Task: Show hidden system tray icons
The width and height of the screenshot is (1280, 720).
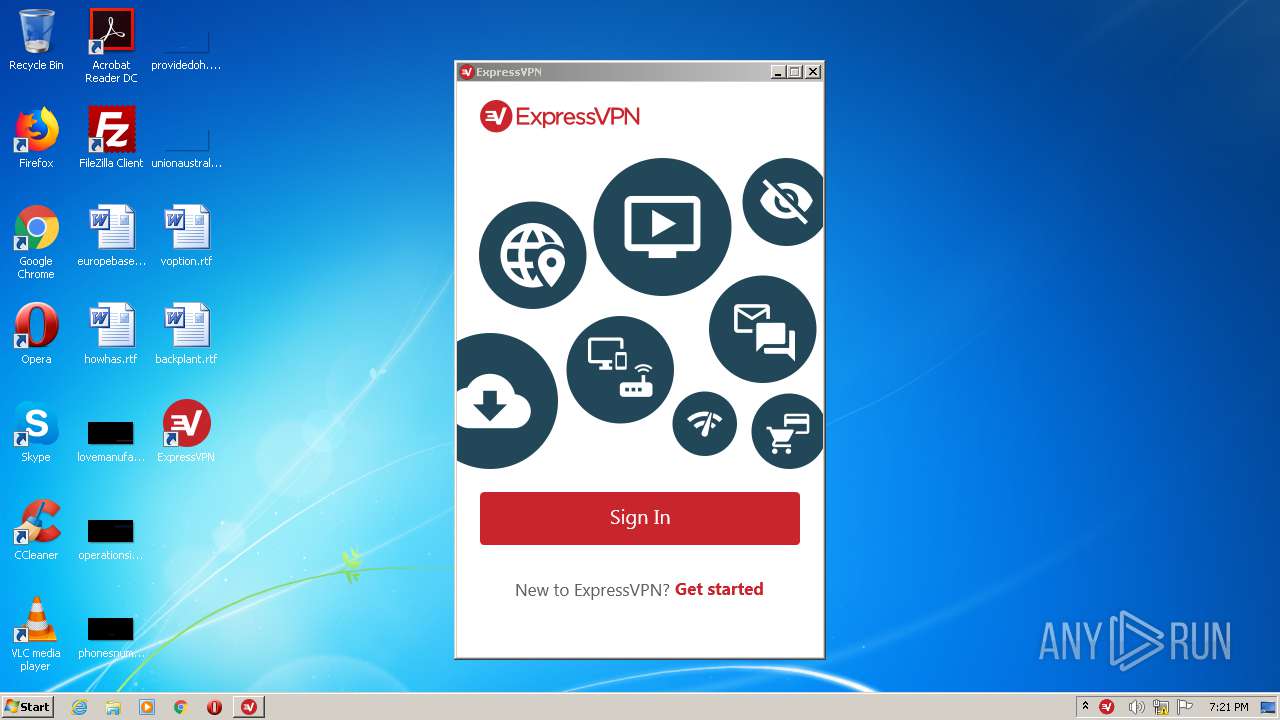Action: (1085, 707)
